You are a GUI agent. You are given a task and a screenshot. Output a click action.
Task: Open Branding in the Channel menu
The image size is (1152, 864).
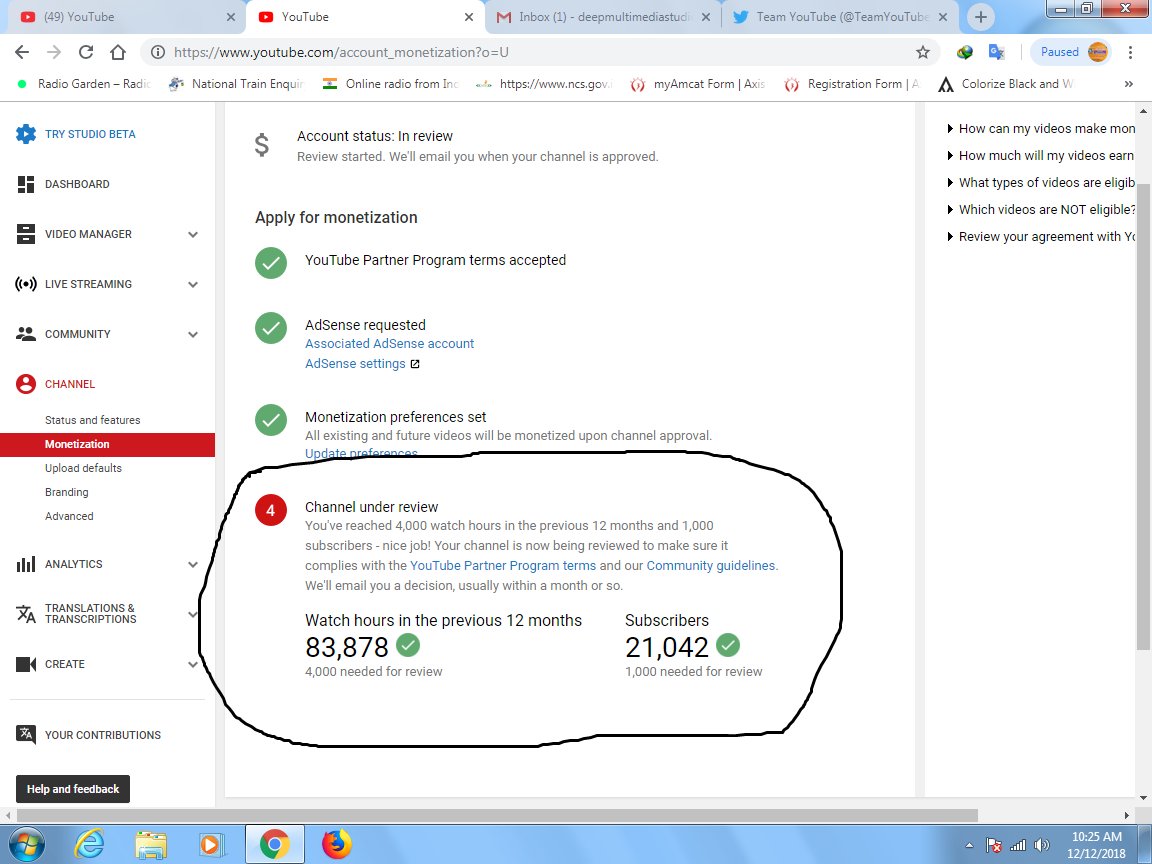pyautogui.click(x=66, y=492)
